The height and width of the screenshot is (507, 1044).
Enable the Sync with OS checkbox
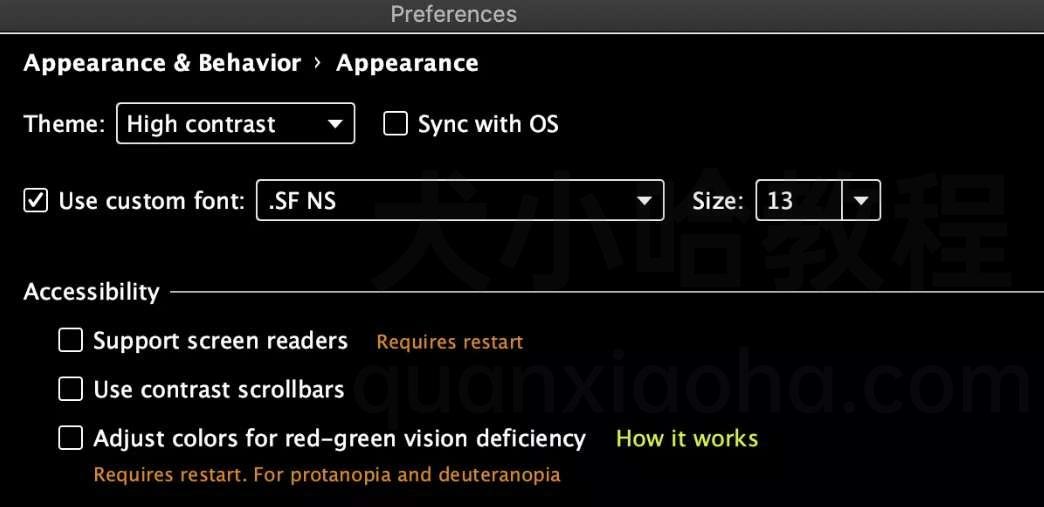tap(395, 124)
